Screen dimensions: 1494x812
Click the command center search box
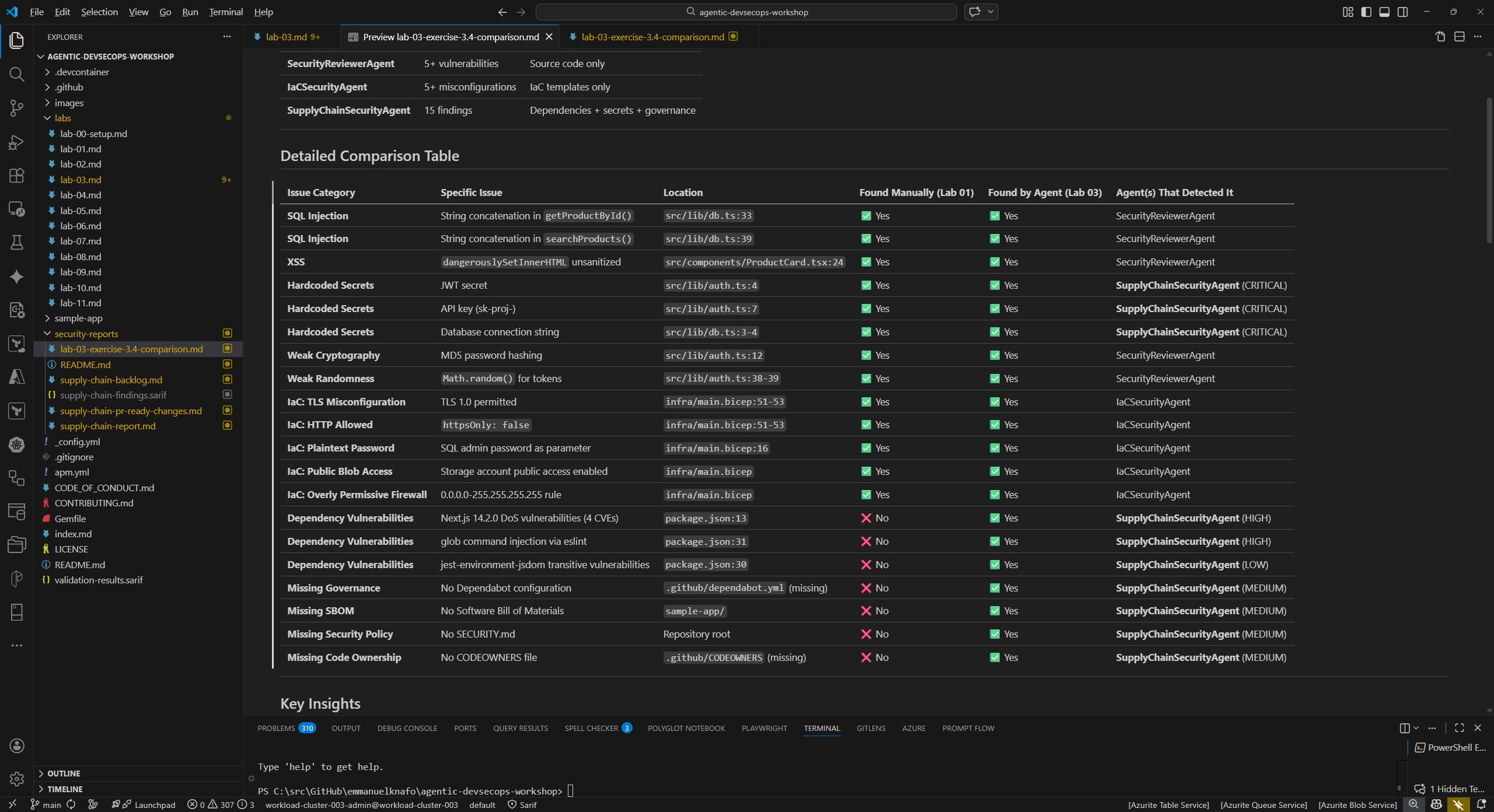pyautogui.click(x=746, y=12)
